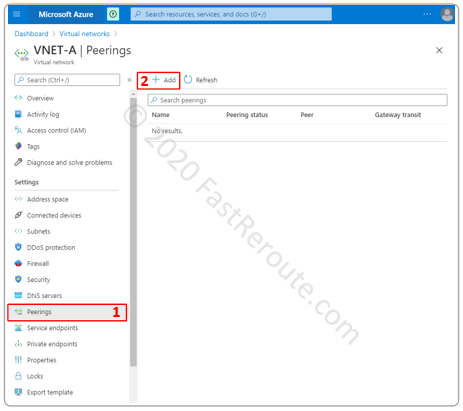The width and height of the screenshot is (463, 411).
Task: Select Peerings in the sidebar
Action: pyautogui.click(x=67, y=312)
